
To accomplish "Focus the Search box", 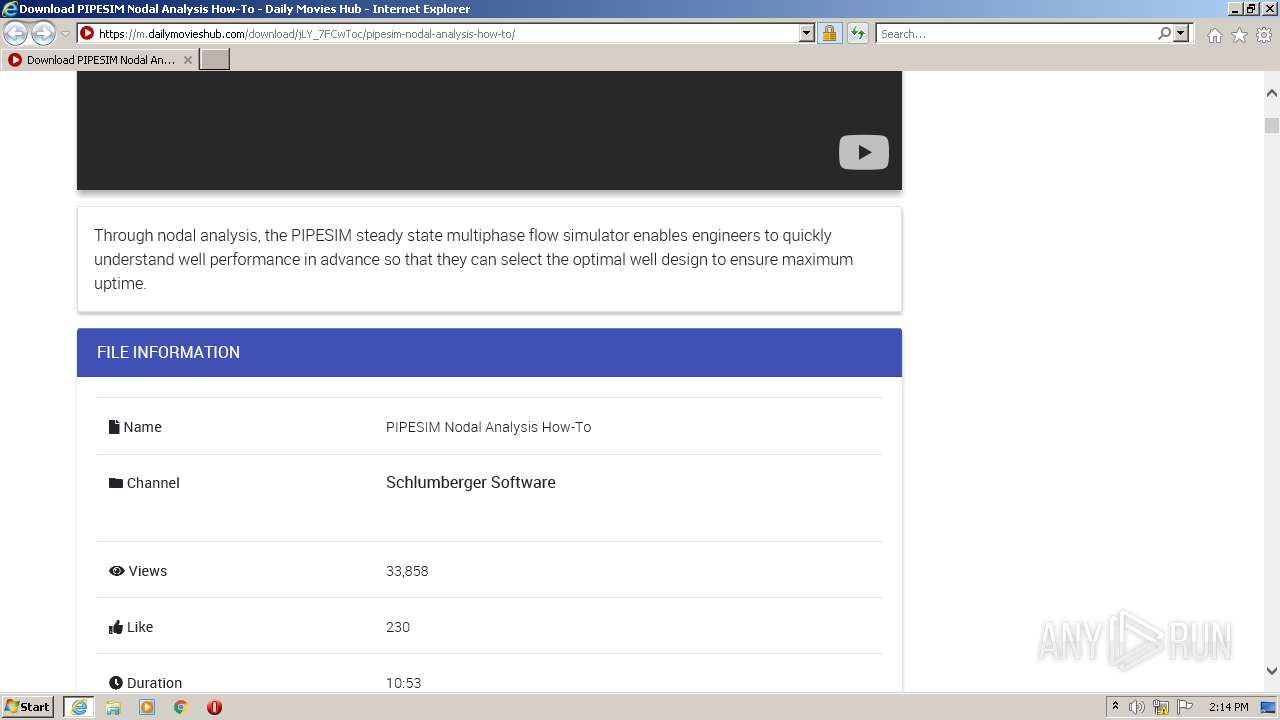I will coord(1016,34).
